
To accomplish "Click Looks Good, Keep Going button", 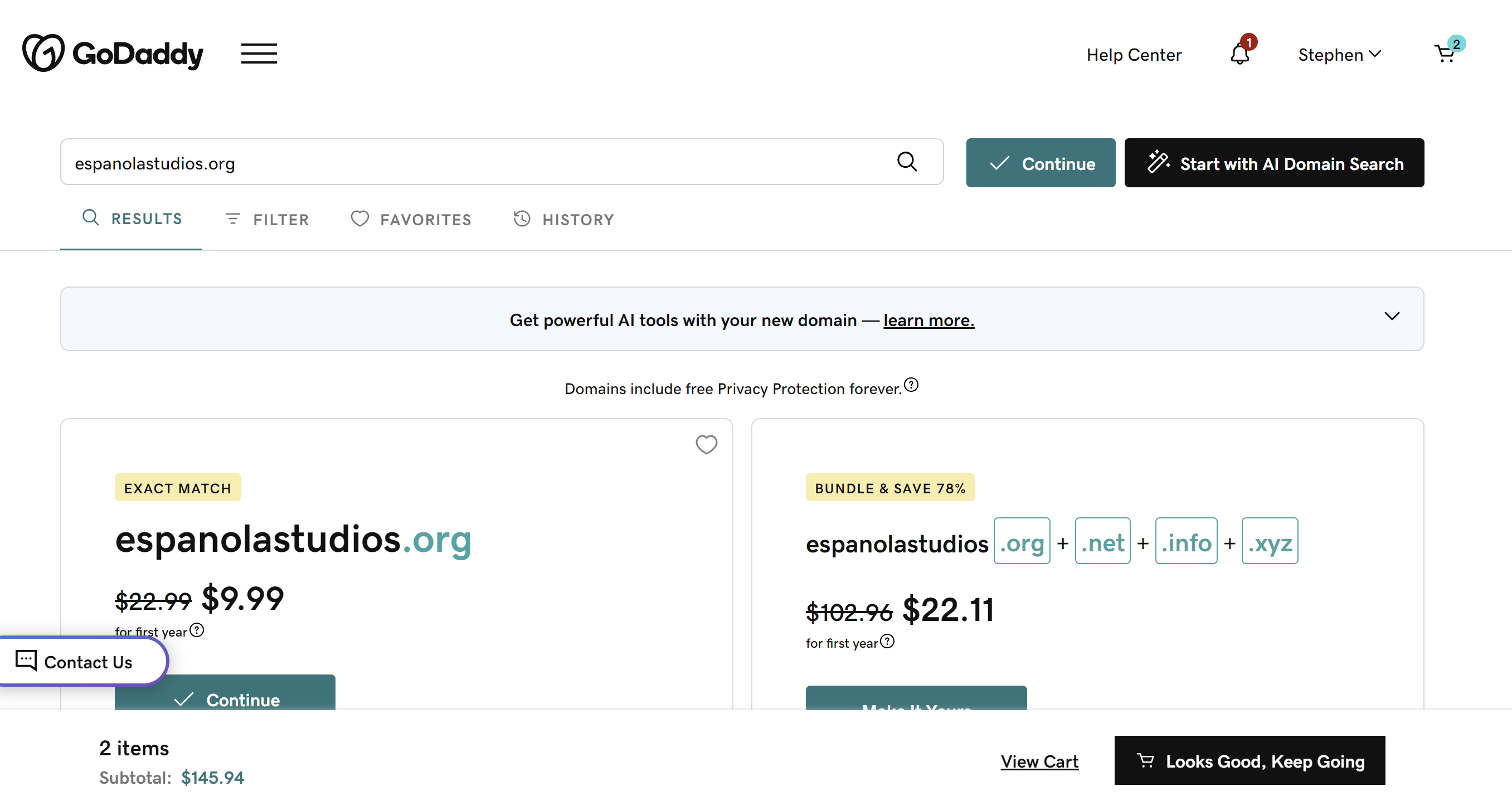I will click(x=1250, y=760).
